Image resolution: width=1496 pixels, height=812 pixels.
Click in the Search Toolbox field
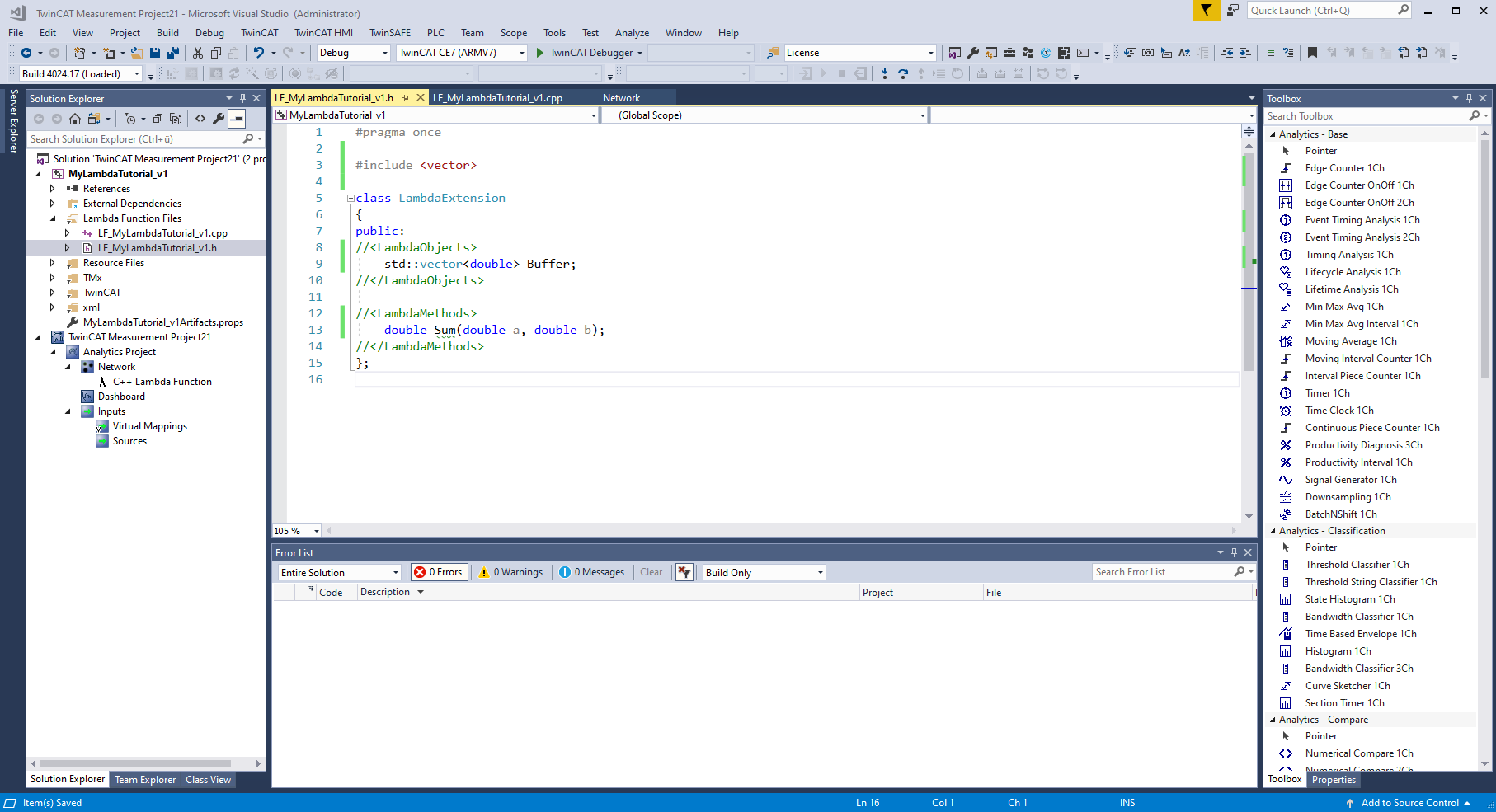(x=1366, y=116)
